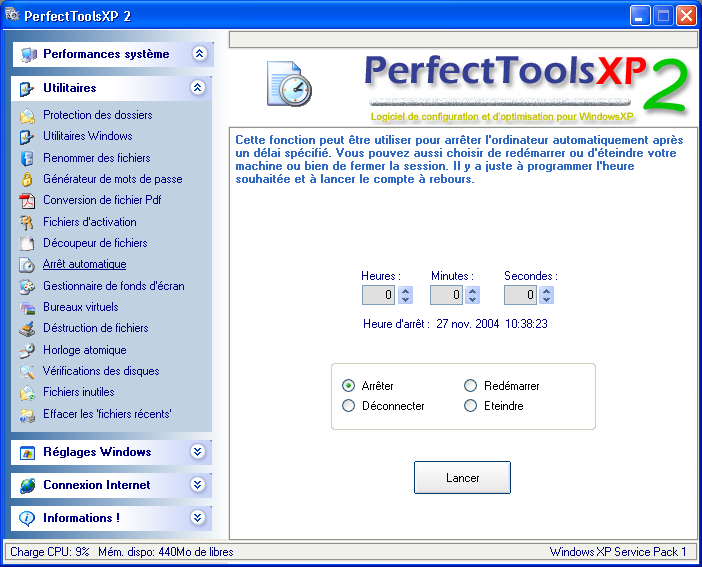The image size is (702, 567).
Task: Click the Minutes input field
Action: (446, 295)
